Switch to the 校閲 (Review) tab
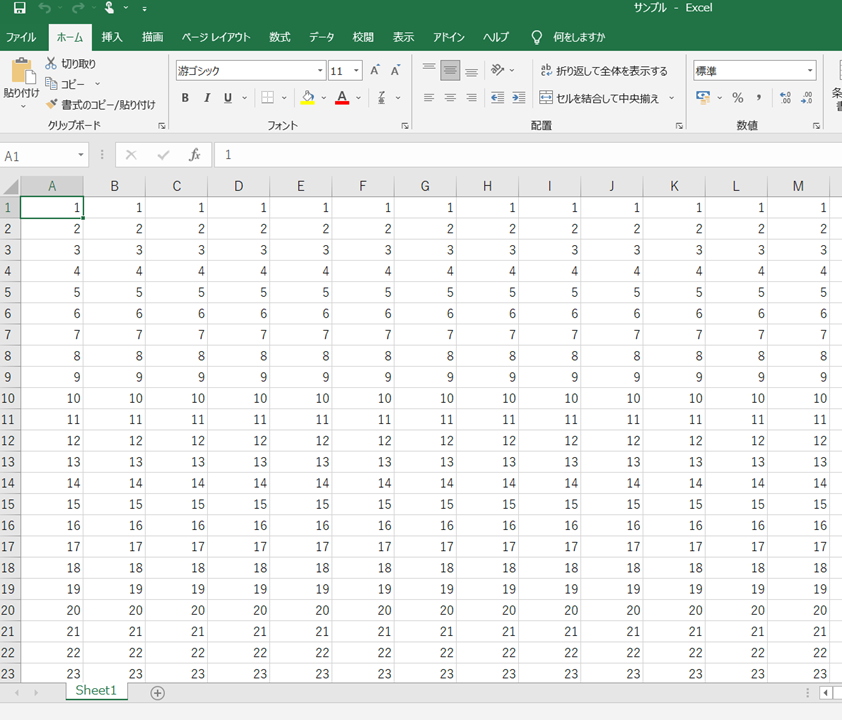842x720 pixels. (363, 37)
